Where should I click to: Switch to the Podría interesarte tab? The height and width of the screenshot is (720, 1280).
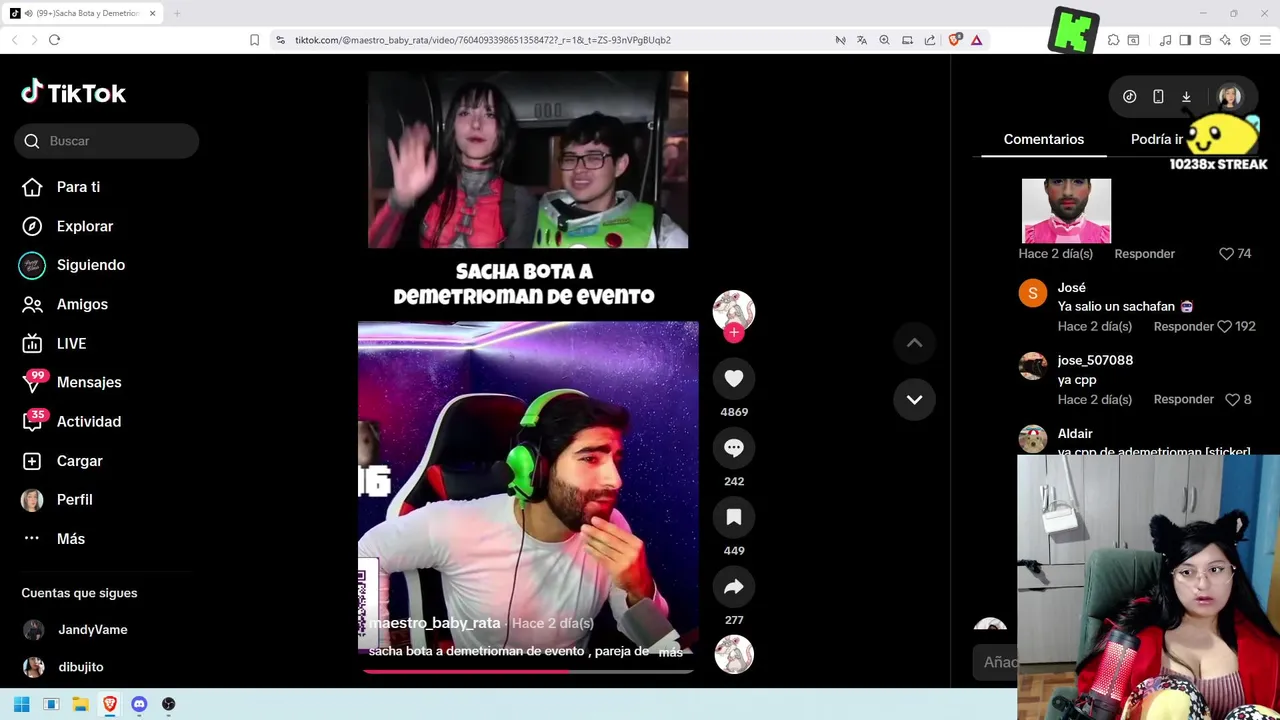1157,139
